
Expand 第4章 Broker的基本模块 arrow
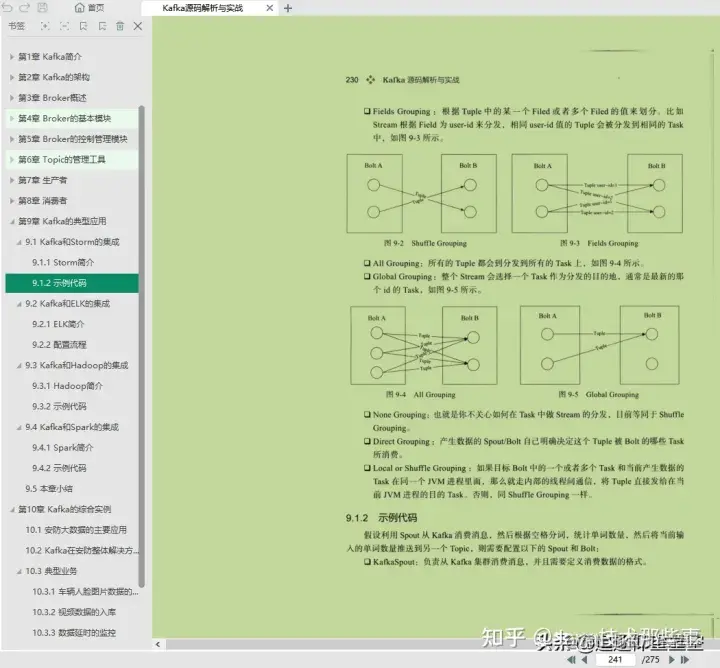click(x=12, y=118)
